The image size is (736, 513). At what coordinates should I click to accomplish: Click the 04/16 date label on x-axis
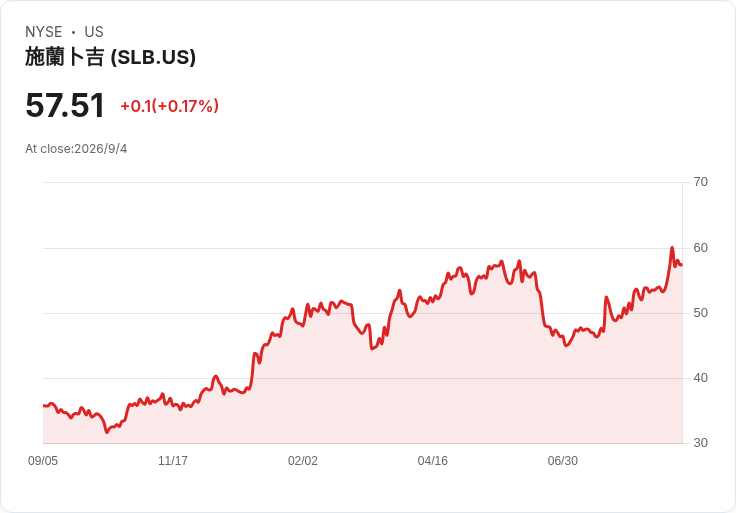433,461
